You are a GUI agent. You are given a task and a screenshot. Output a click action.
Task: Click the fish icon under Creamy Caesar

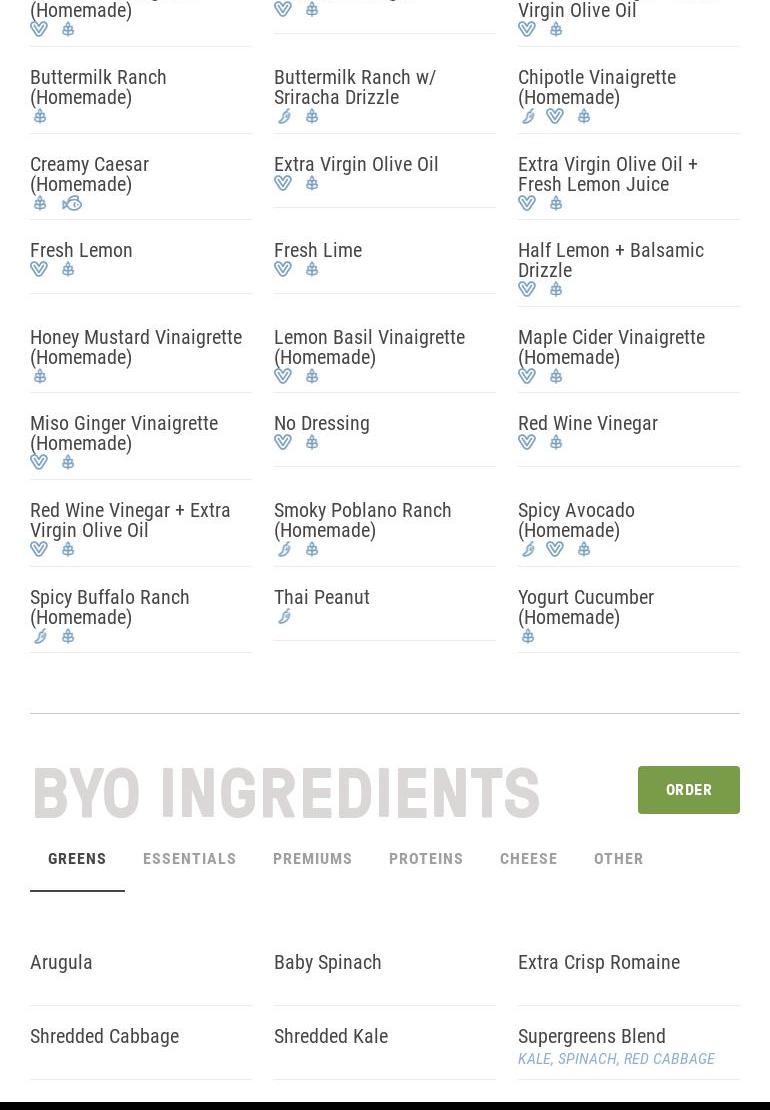click(71, 204)
